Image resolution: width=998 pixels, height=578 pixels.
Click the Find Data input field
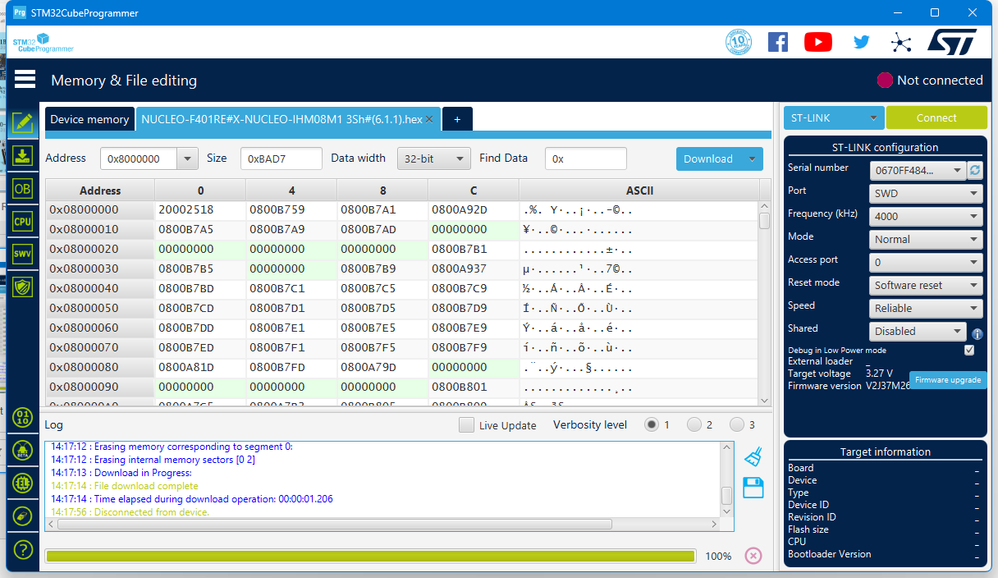click(586, 159)
